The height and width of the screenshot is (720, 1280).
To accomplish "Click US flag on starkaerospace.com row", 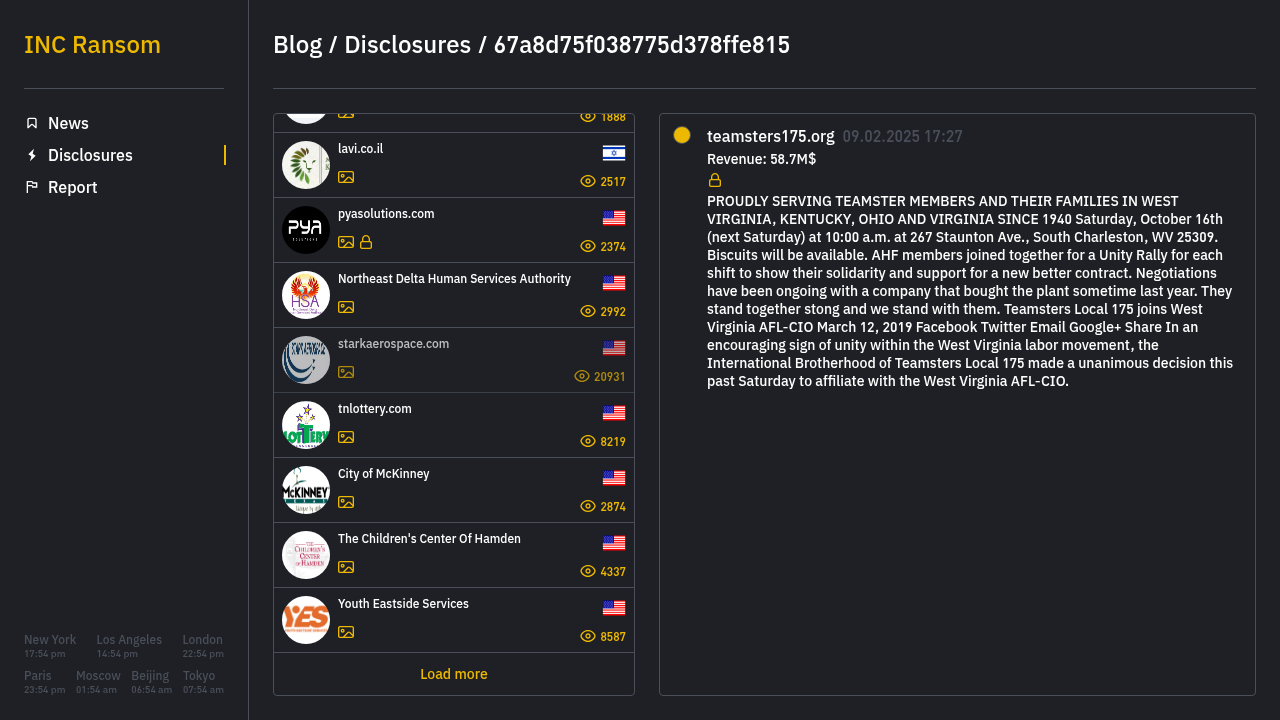I will [614, 348].
